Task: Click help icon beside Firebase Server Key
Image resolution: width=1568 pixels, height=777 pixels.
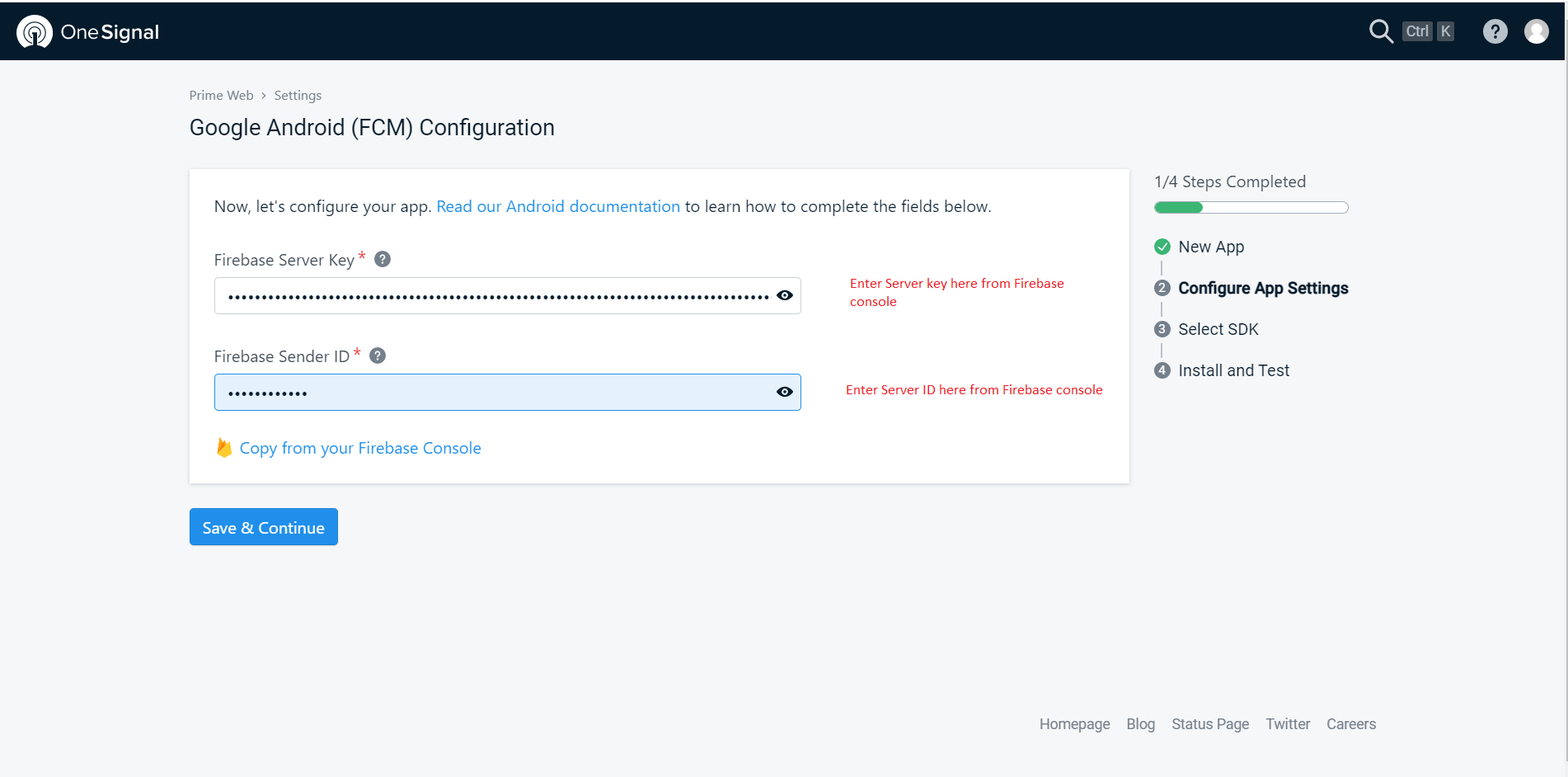Action: pos(383,259)
